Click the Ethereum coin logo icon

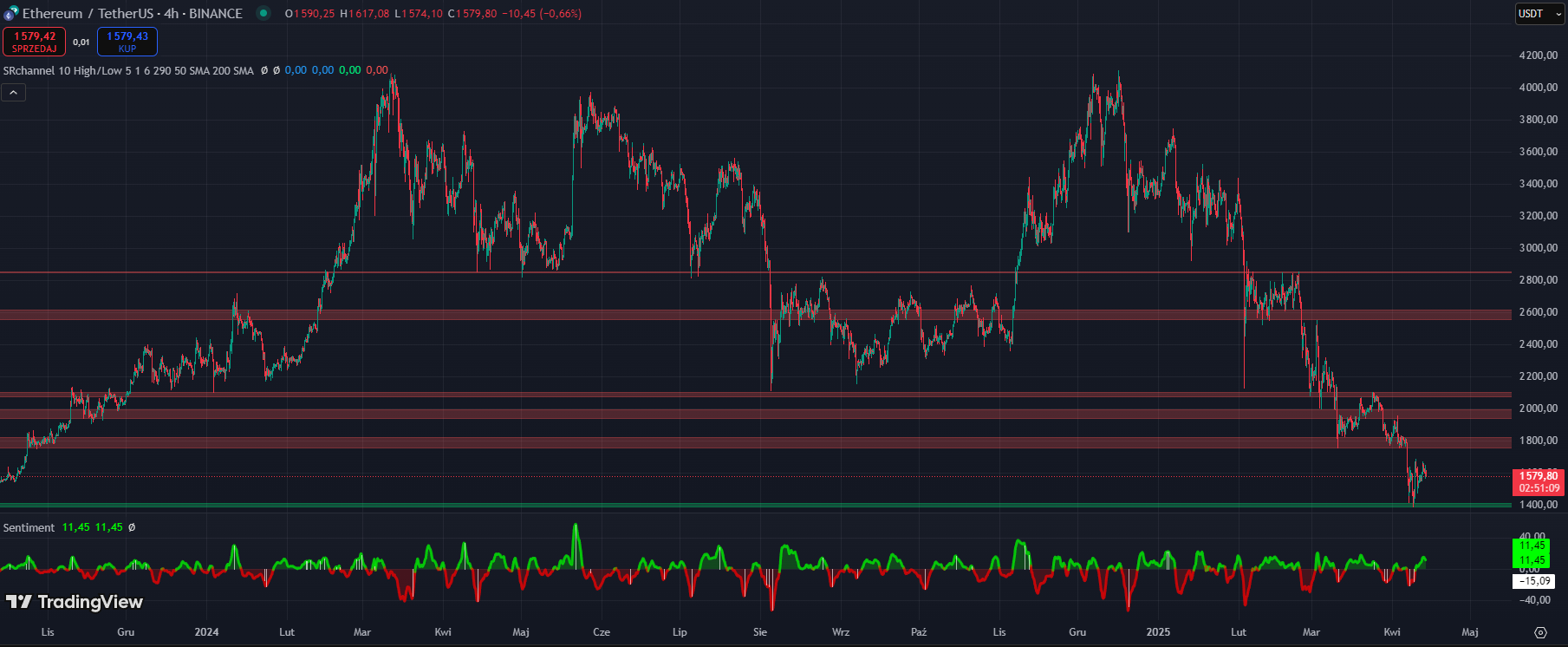[10, 14]
